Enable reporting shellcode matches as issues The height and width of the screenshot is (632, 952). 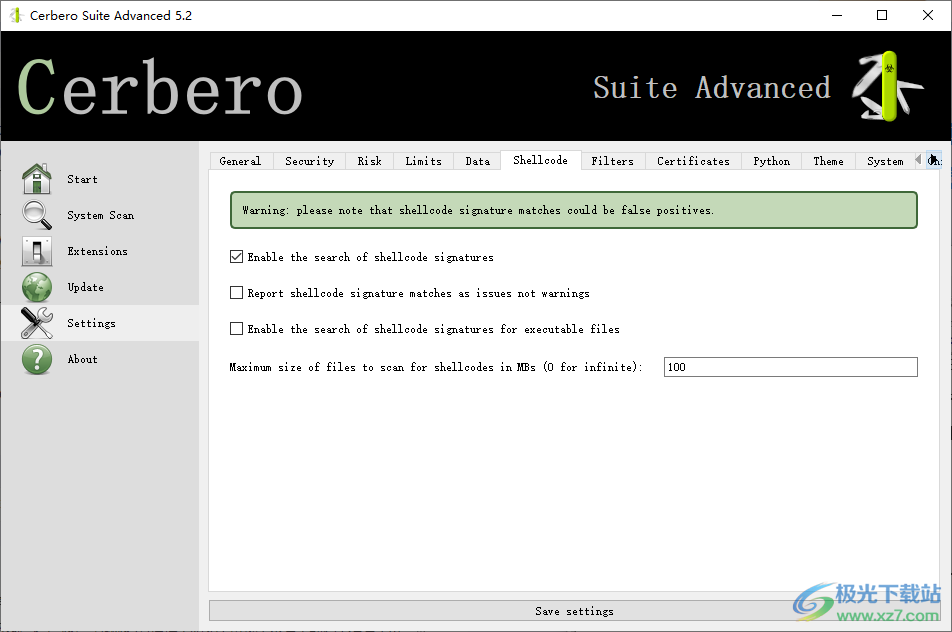(237, 293)
